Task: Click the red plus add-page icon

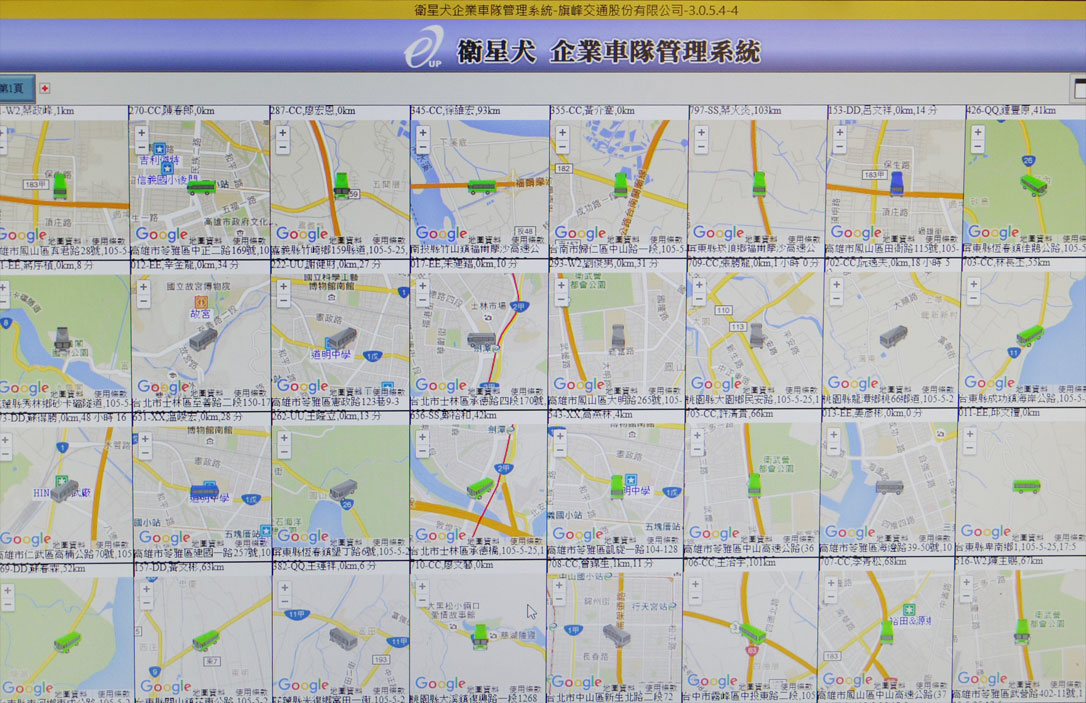Action: (45, 89)
